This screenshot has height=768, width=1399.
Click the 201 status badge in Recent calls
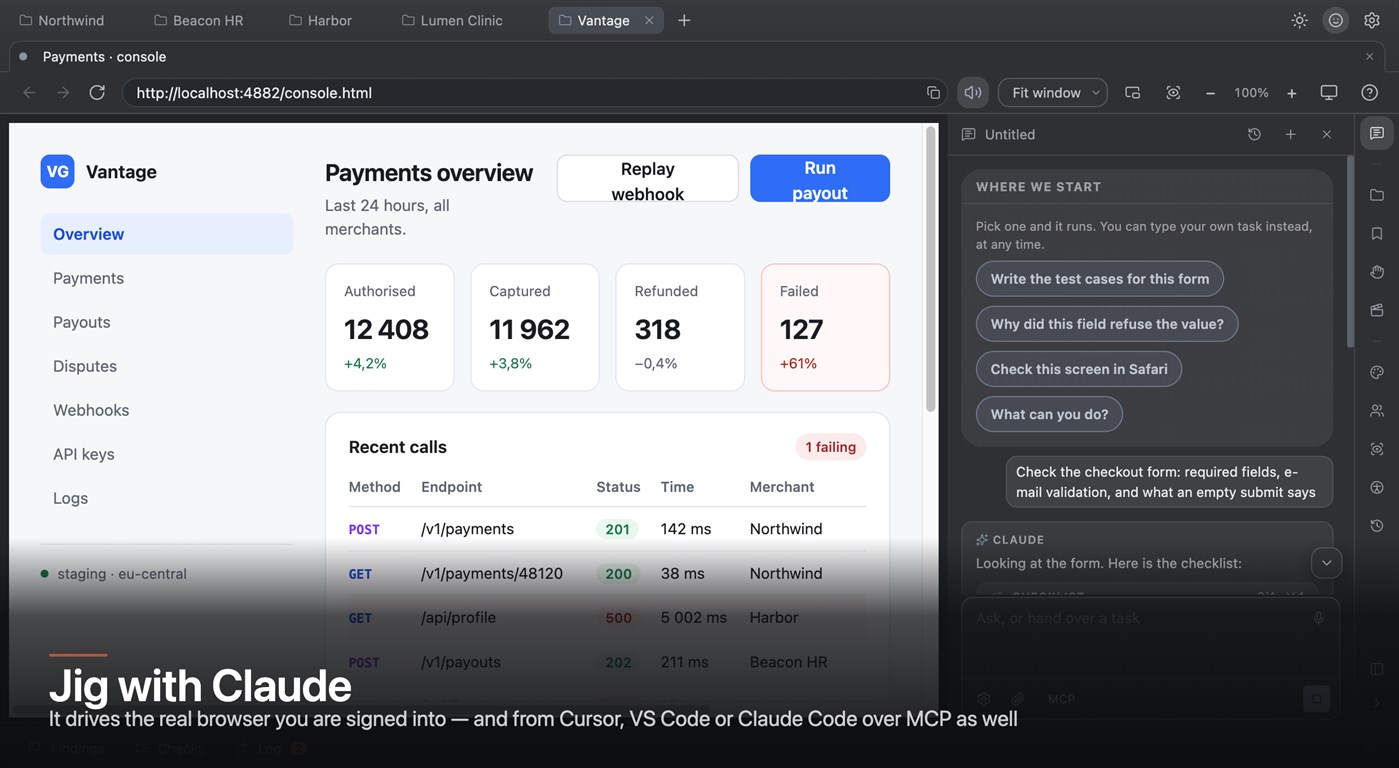coord(617,529)
